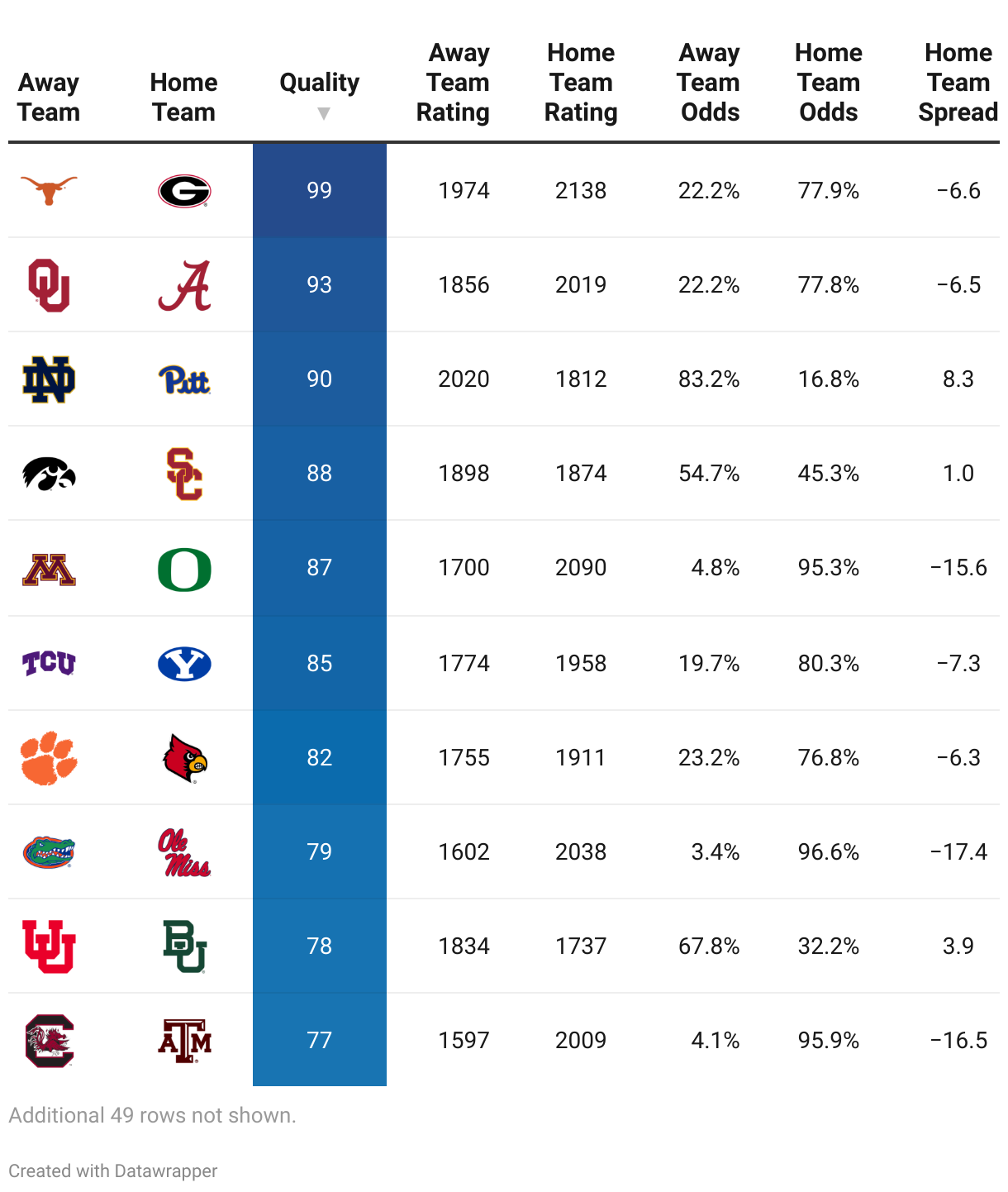Click the Pitt Panthers logo

coord(184,380)
